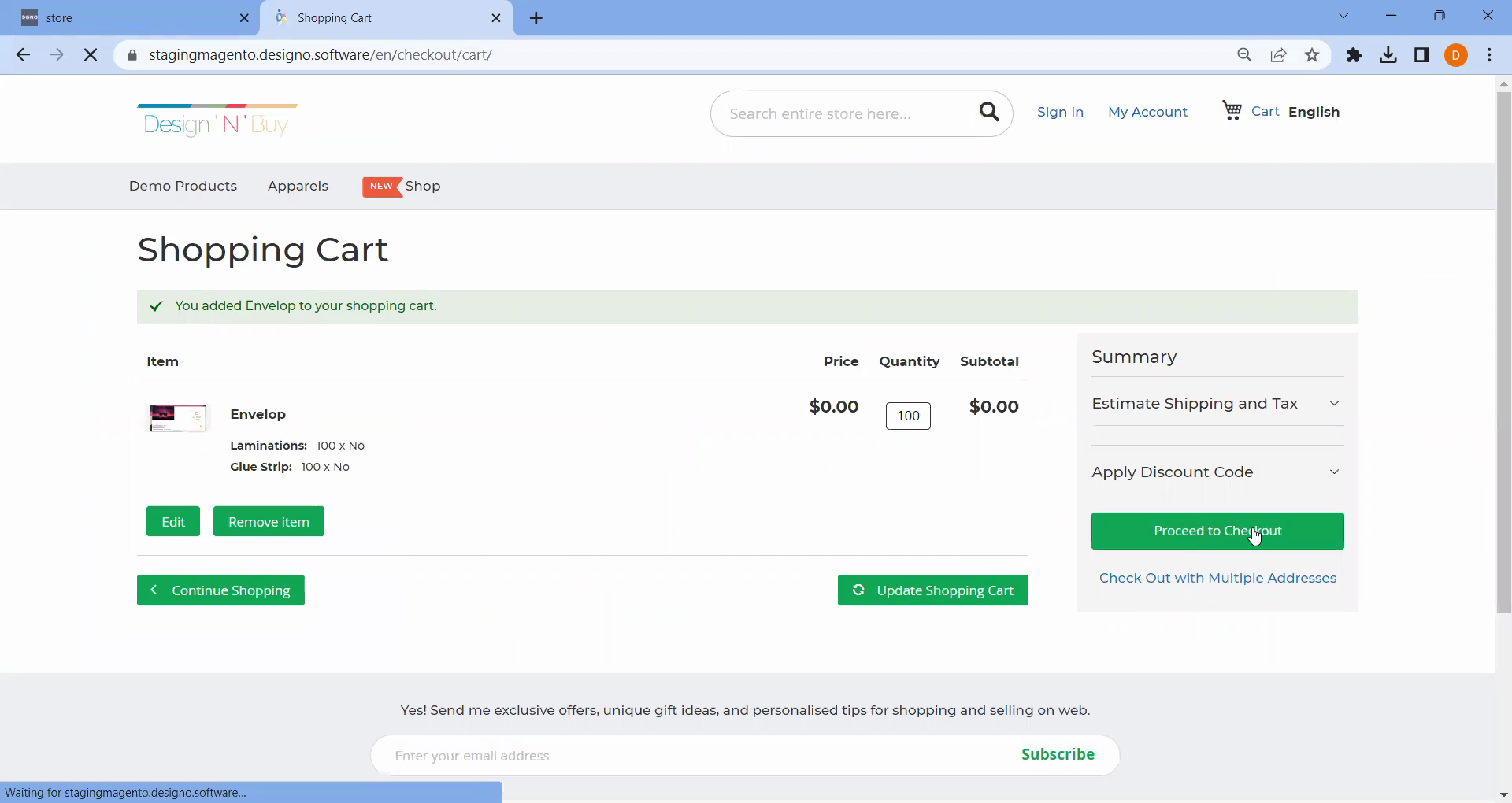The height and width of the screenshot is (803, 1512).
Task: Stop page loading with the X button
Action: point(91,55)
